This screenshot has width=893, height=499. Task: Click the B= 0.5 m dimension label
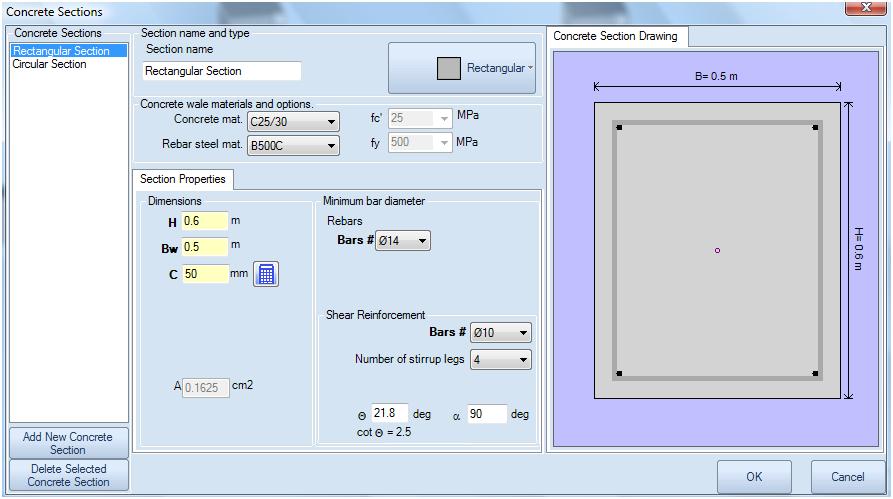pos(716,76)
